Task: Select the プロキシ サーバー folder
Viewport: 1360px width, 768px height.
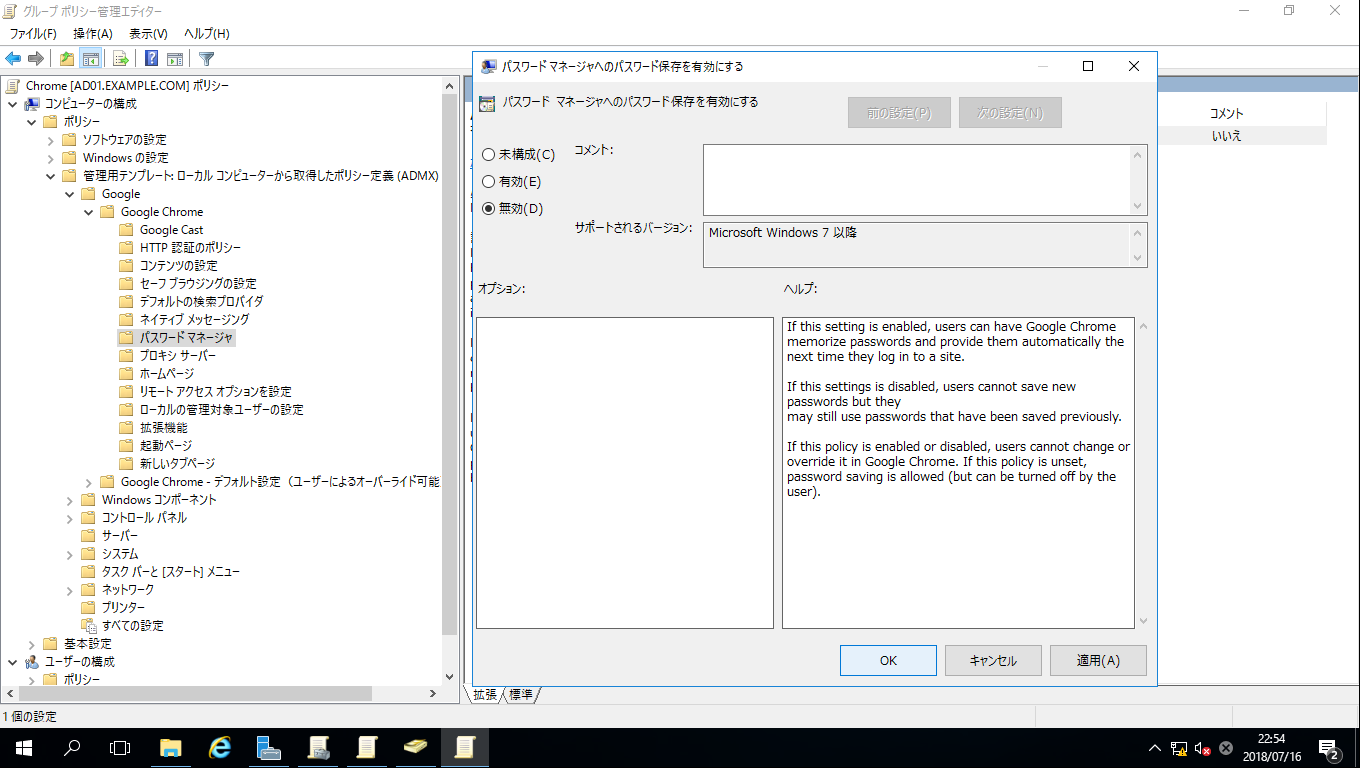Action: click(x=166, y=356)
